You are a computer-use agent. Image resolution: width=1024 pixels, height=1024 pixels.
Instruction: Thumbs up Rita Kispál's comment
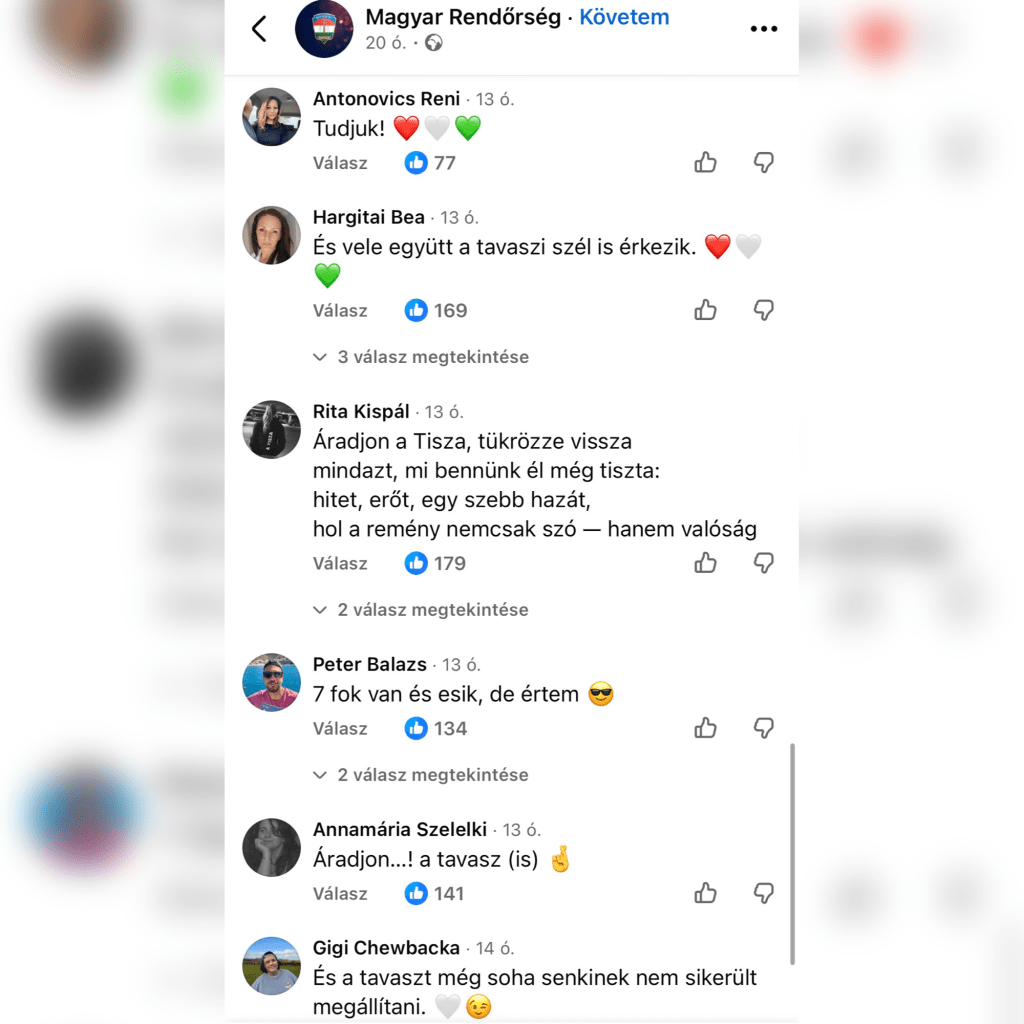pyautogui.click(x=705, y=562)
